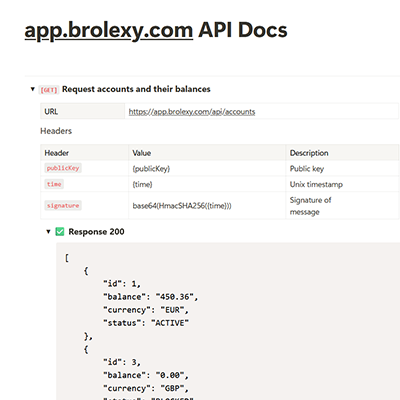This screenshot has width=400, height=400.
Task: Click the "balance": "450.36" line
Action: (x=151, y=297)
